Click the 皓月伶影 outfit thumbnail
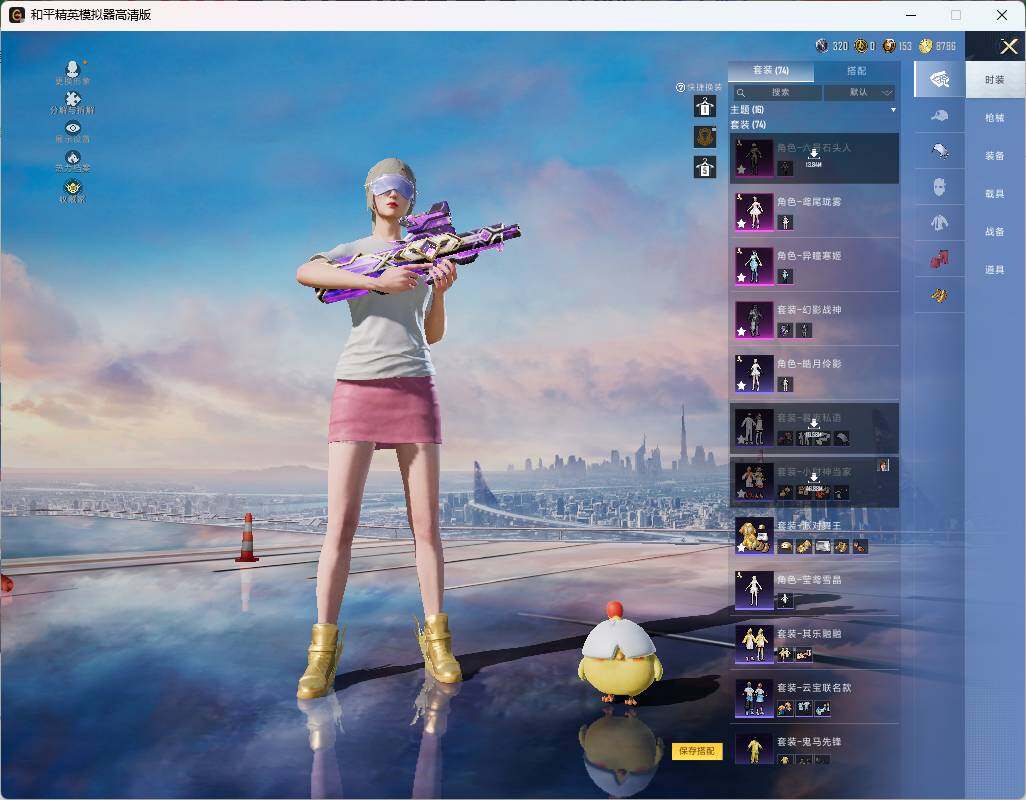This screenshot has height=800, width=1026. click(754, 374)
